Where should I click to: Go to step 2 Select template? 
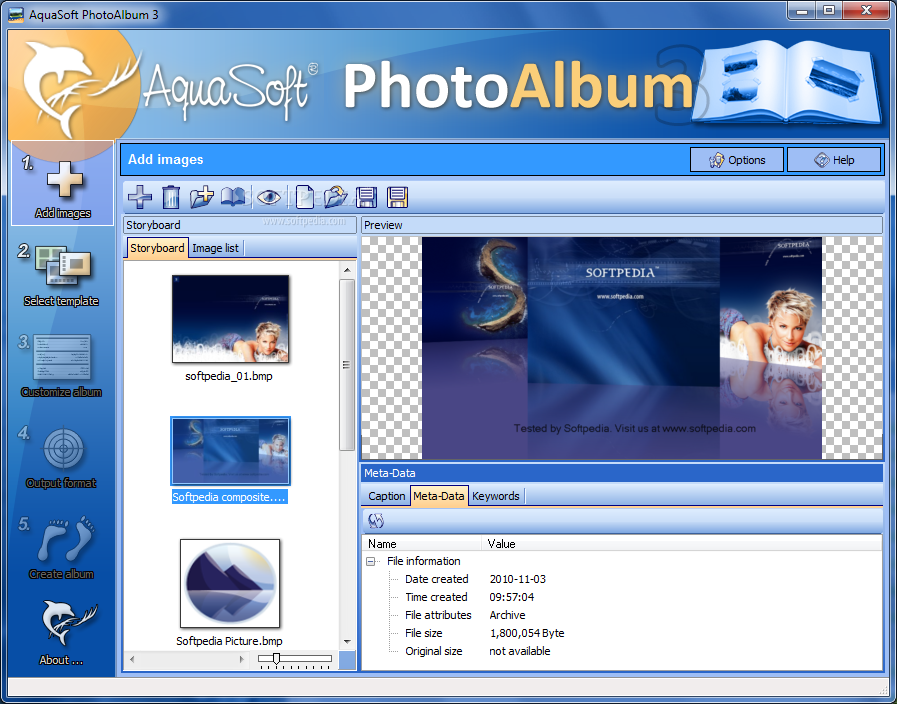click(x=61, y=276)
